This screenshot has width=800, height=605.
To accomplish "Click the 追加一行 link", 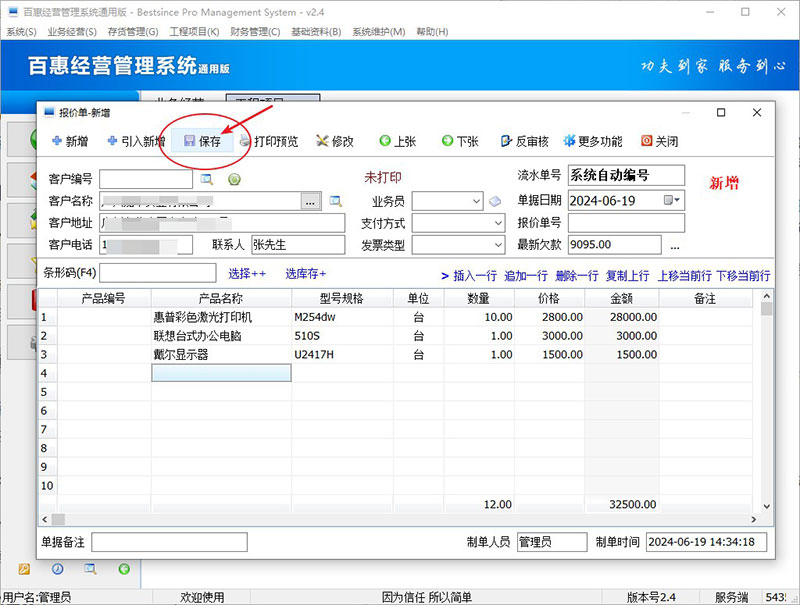I will 526,276.
